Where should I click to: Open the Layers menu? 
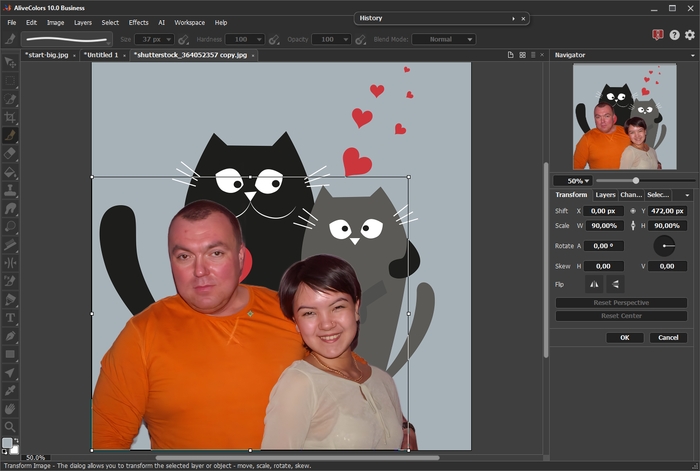[83, 22]
